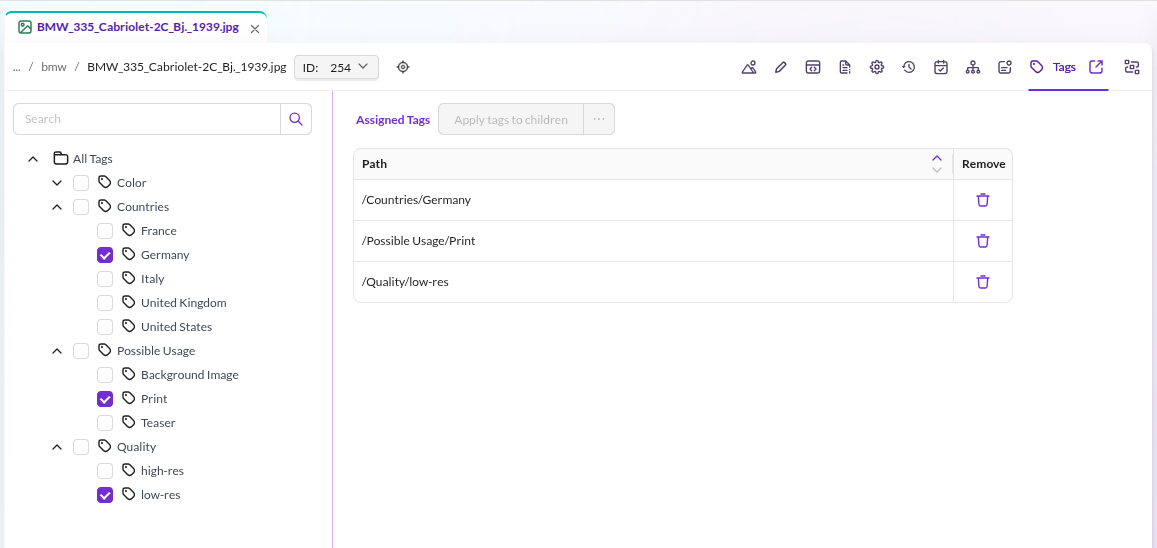1157x548 pixels.
Task: Check the Background Image tag checkbox
Action: coord(105,375)
